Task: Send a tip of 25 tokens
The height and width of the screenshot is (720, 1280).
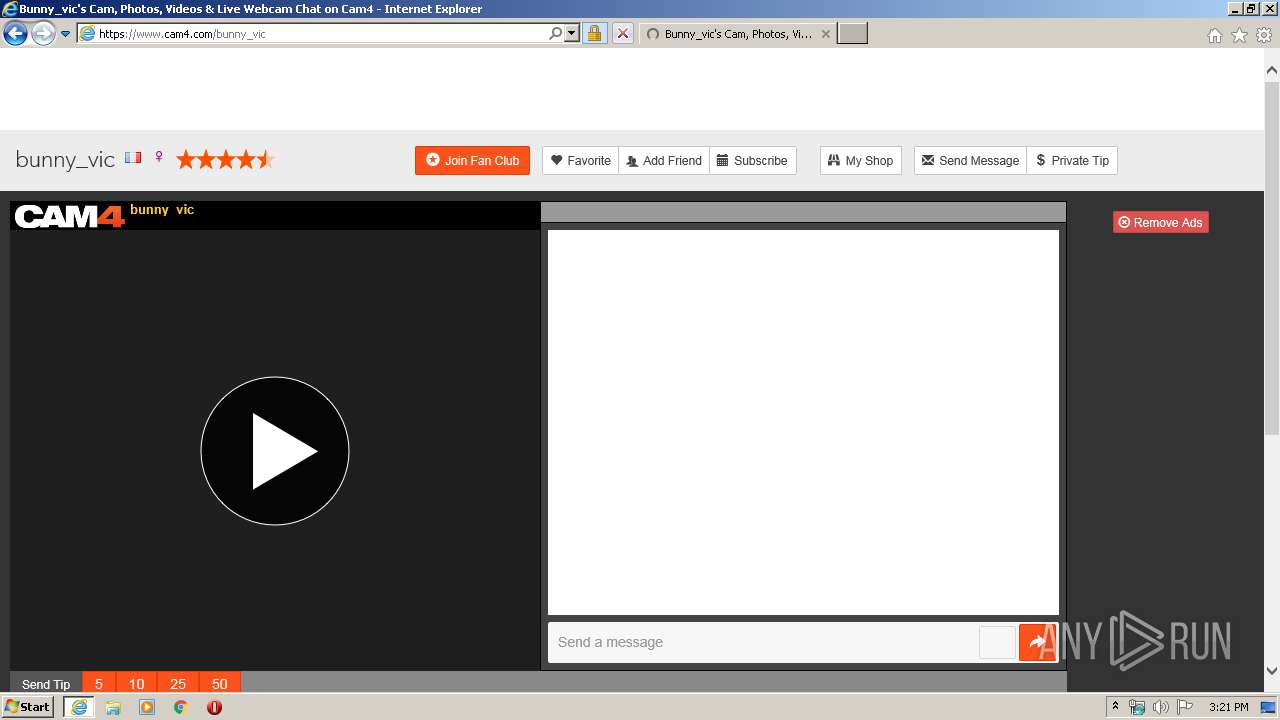Action: 178,684
